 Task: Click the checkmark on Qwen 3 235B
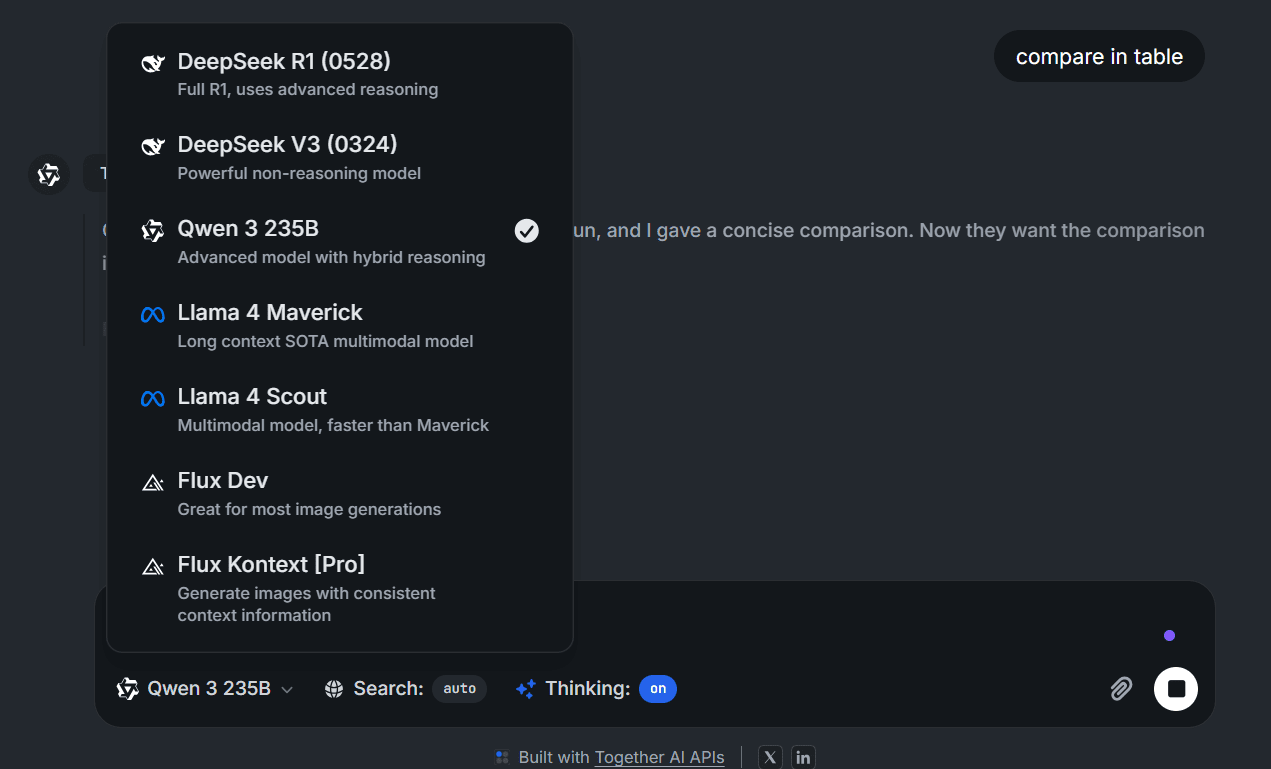(x=527, y=231)
